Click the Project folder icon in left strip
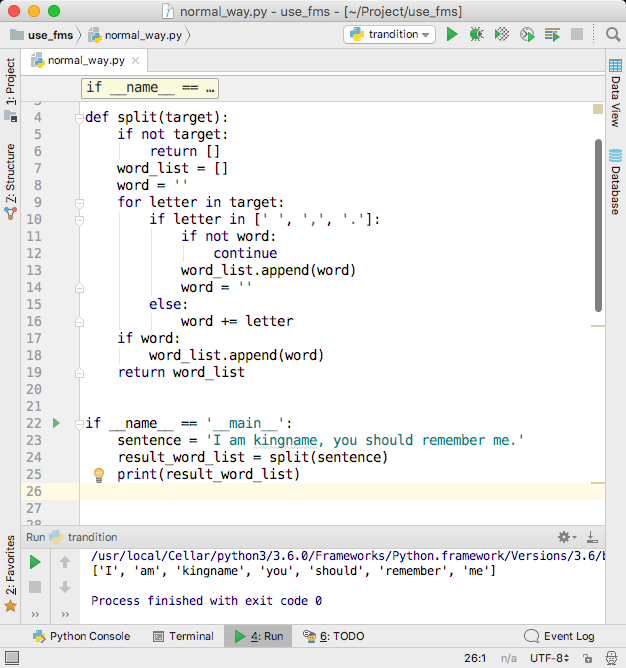Viewport: 626px width, 668px height. coord(11,116)
